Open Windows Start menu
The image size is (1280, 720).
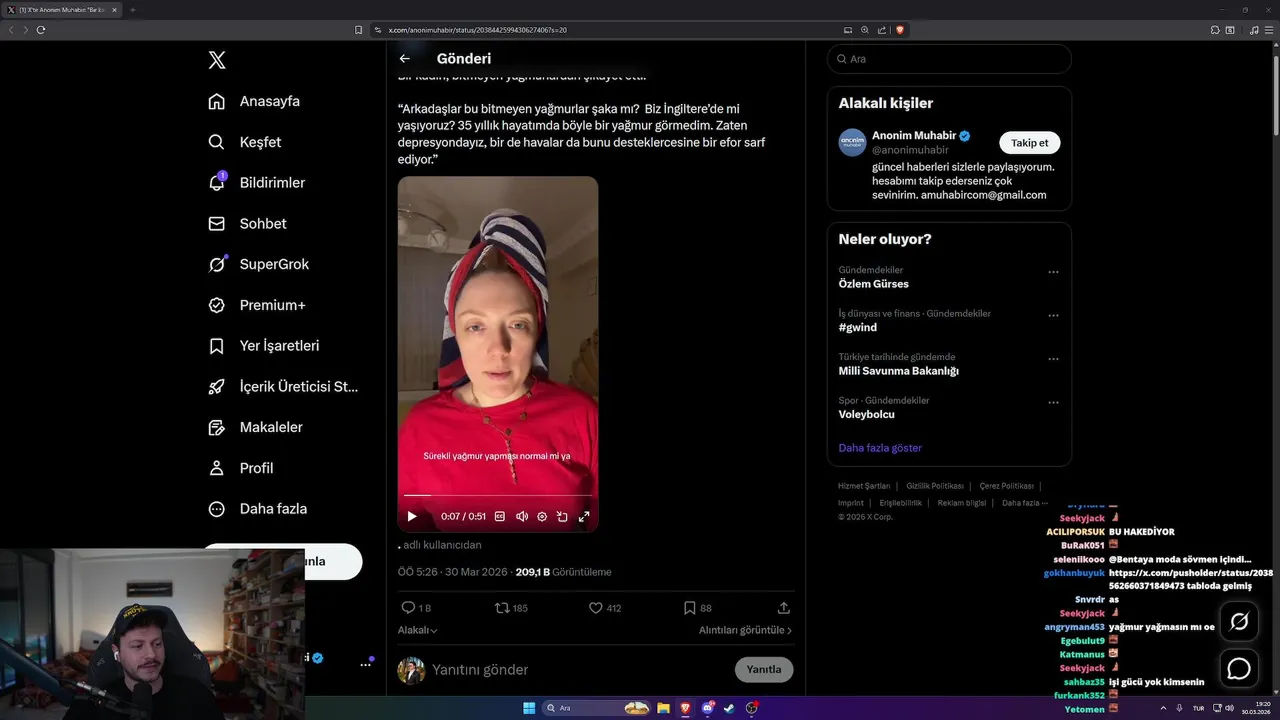529,708
